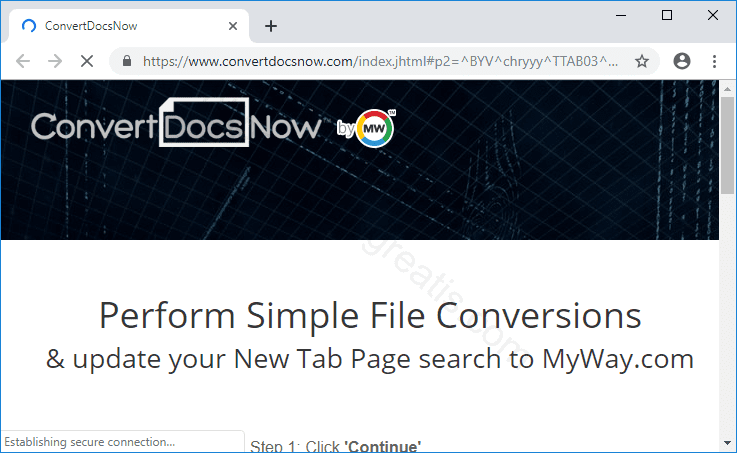Stop loading the page

click(x=87, y=61)
